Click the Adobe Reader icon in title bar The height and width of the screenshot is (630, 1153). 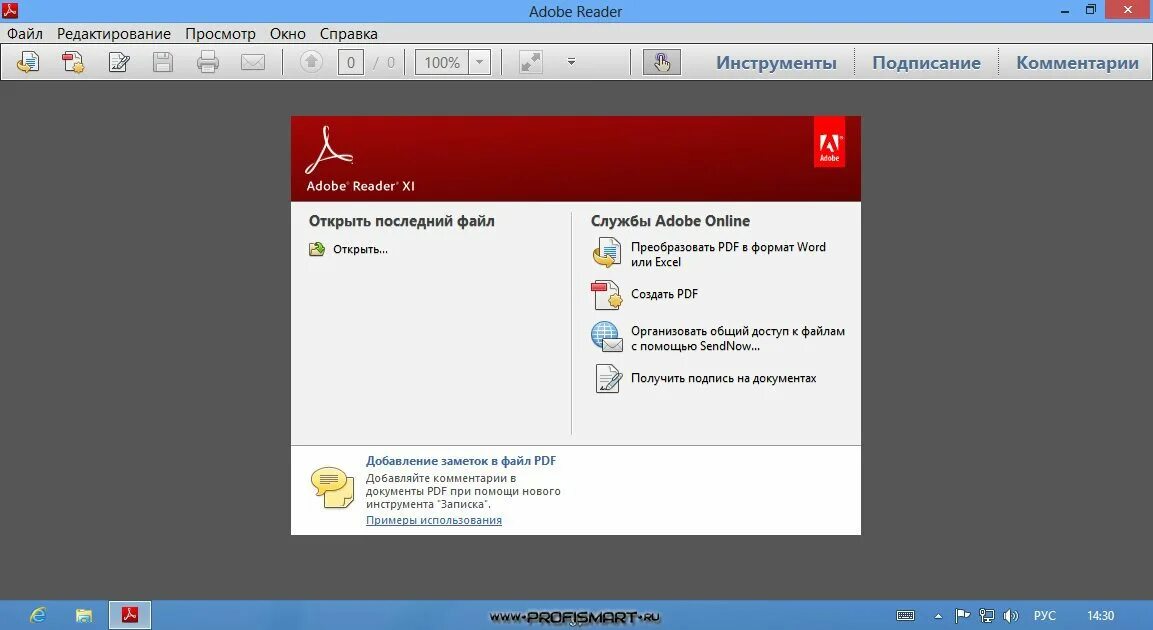tap(10, 10)
